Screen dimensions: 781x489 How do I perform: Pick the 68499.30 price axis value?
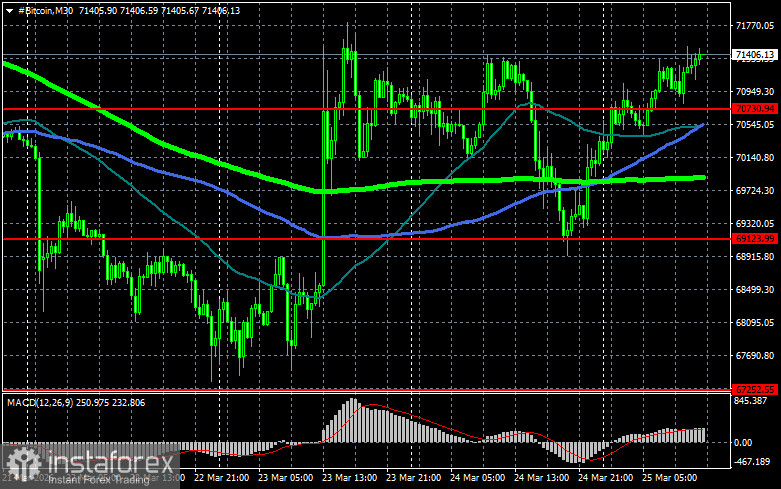coord(755,290)
